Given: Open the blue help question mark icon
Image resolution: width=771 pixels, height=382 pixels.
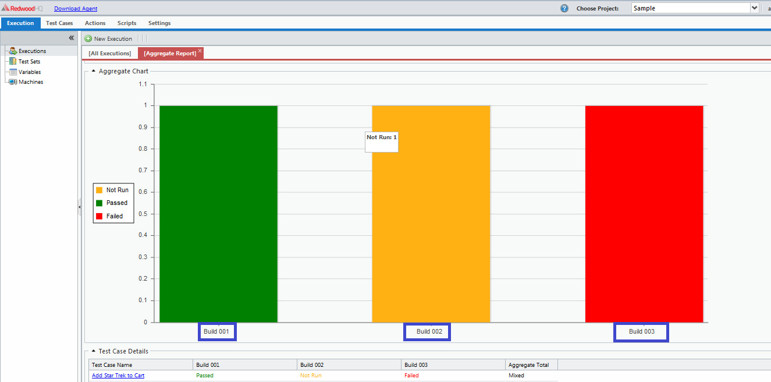Looking at the screenshot, I should 564,8.
